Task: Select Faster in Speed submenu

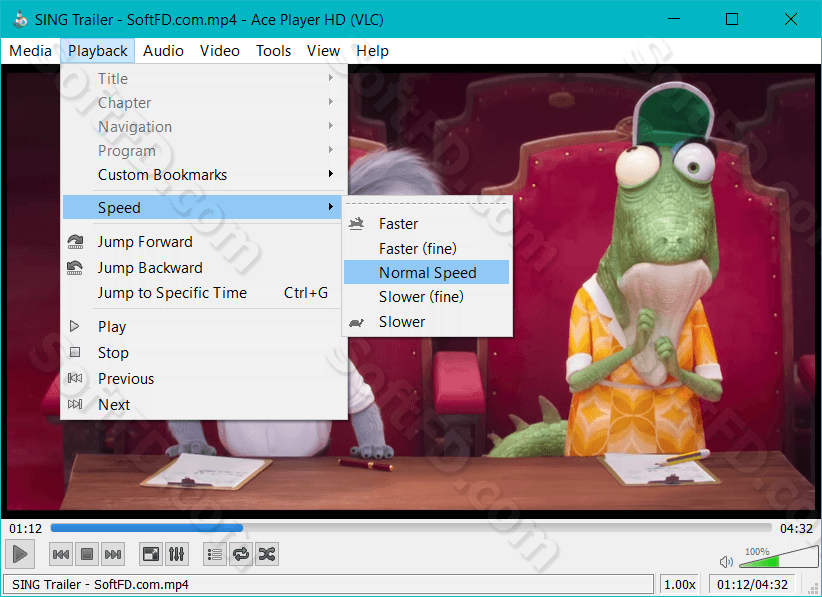Action: [426, 224]
